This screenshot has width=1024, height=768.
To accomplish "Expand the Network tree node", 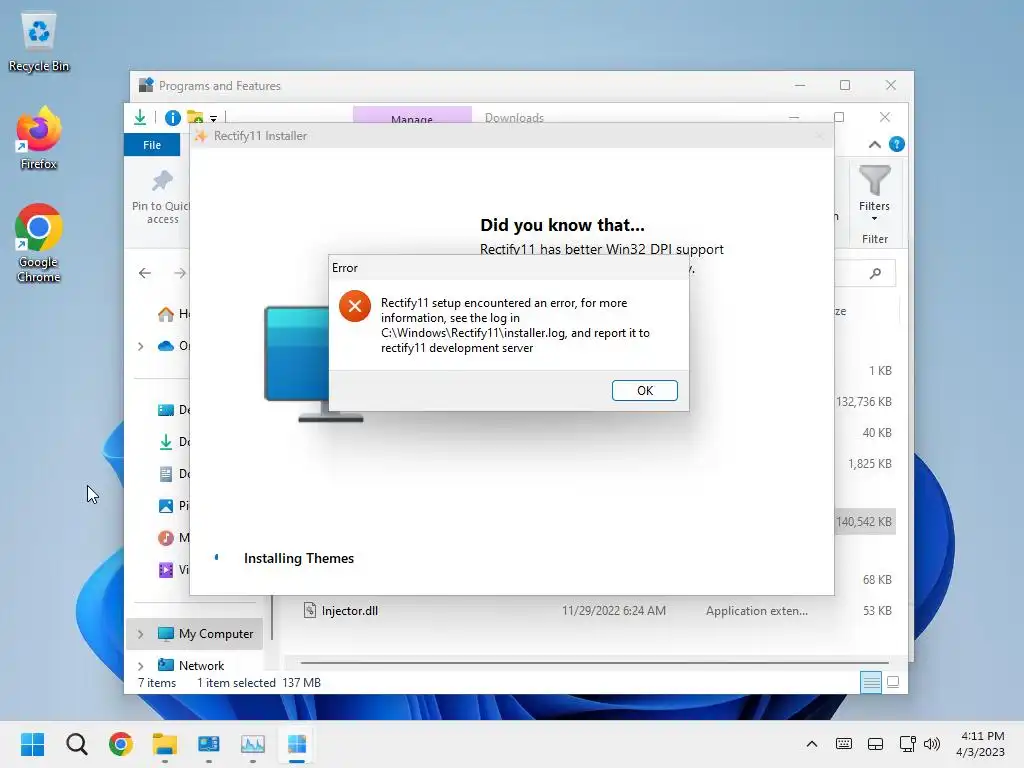I will point(140,666).
